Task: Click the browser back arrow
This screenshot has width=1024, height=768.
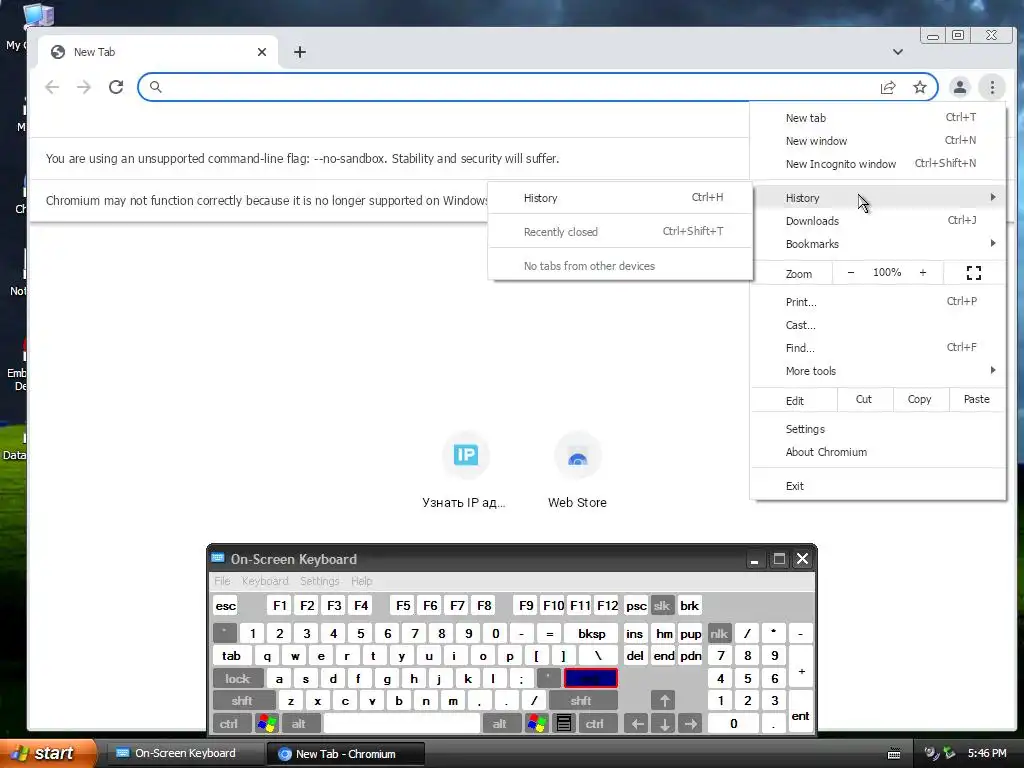Action: click(x=52, y=87)
